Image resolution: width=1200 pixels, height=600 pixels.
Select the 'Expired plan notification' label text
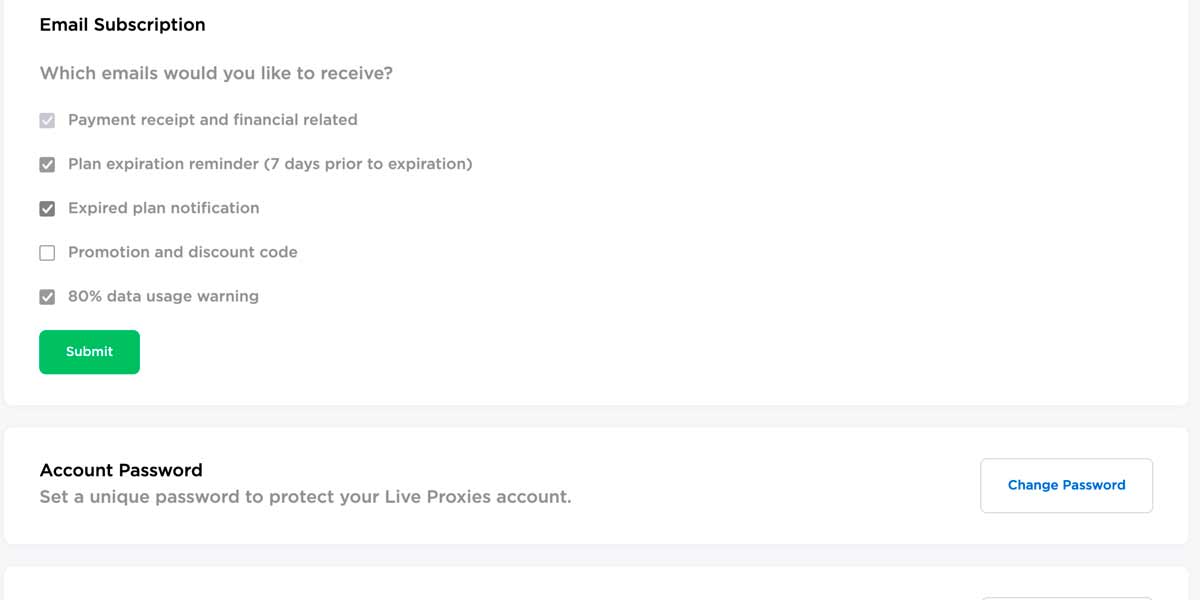coord(163,208)
